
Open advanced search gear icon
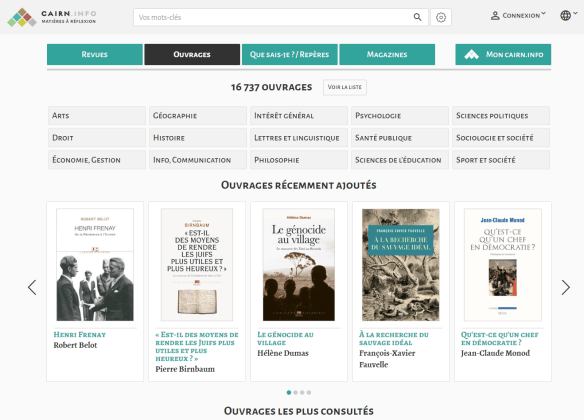441,17
